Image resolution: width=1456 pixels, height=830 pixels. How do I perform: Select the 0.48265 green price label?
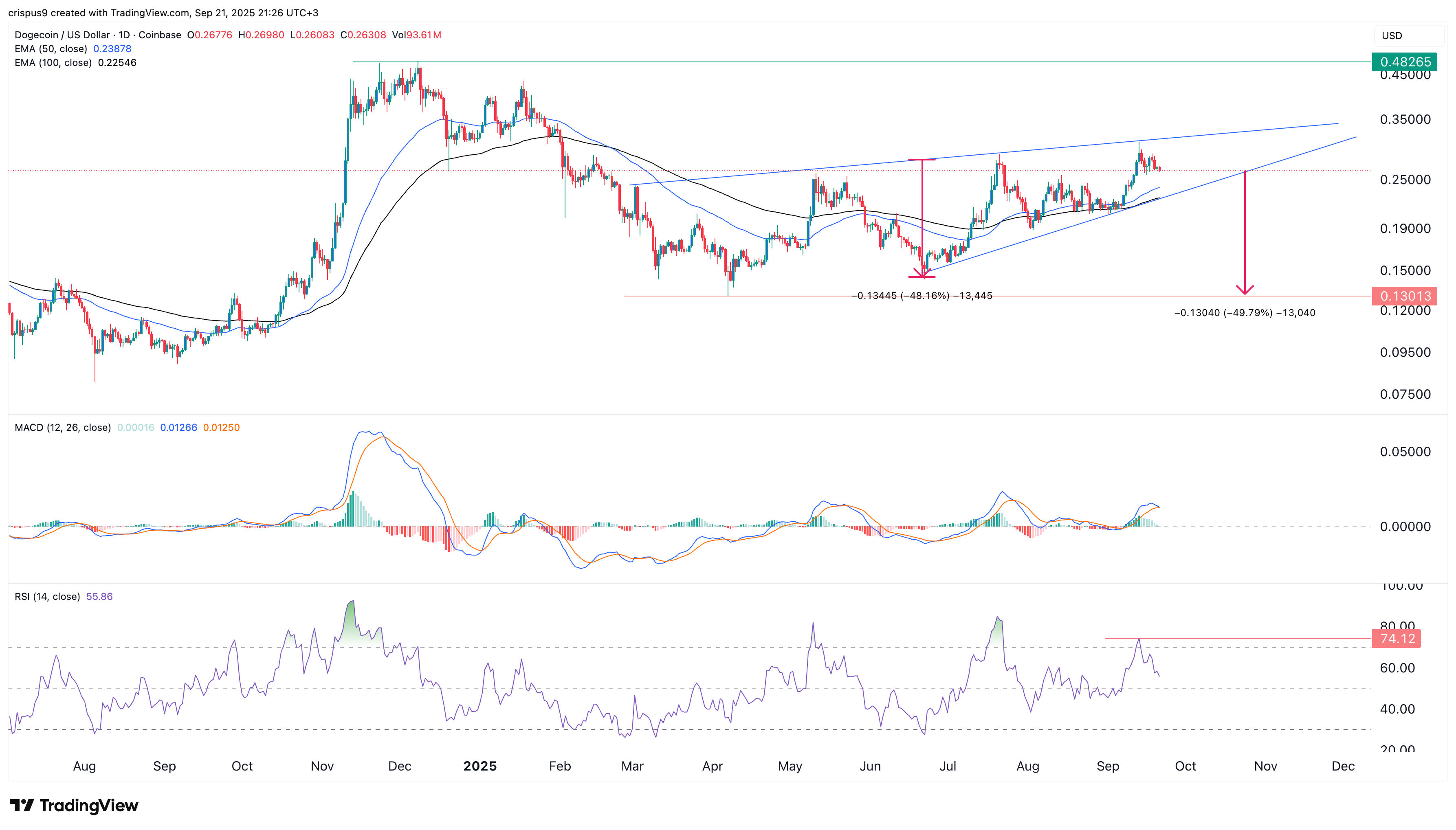(x=1404, y=61)
